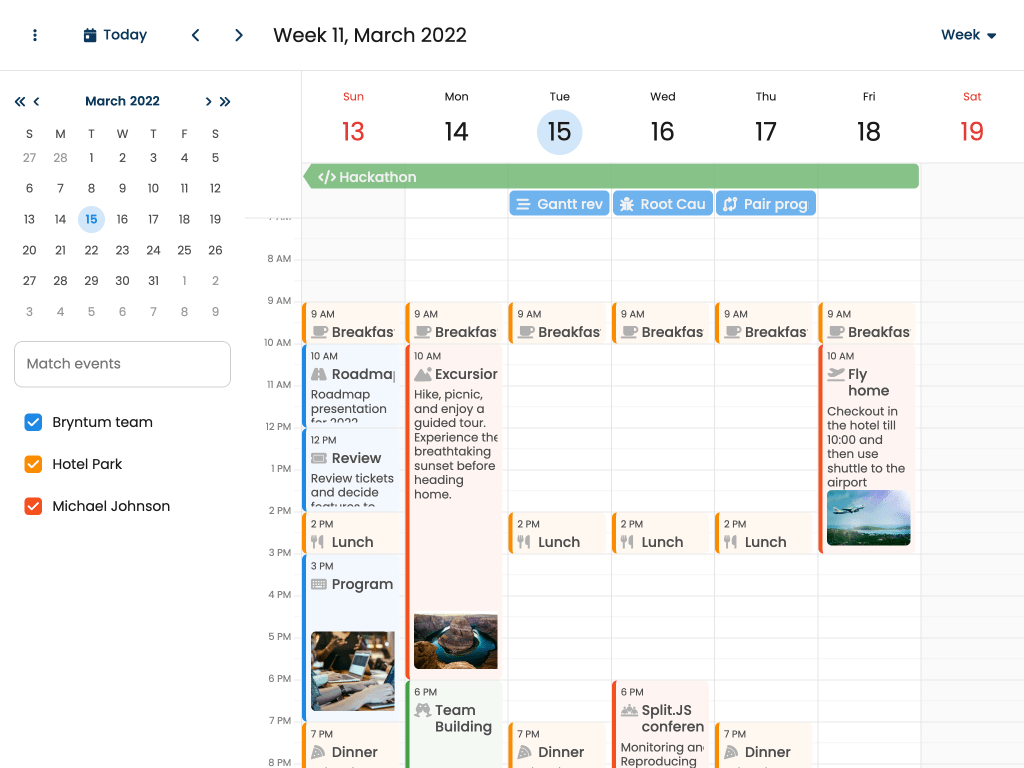Jump back one year in mini calendar
The width and height of the screenshot is (1024, 768).
coord(20,101)
